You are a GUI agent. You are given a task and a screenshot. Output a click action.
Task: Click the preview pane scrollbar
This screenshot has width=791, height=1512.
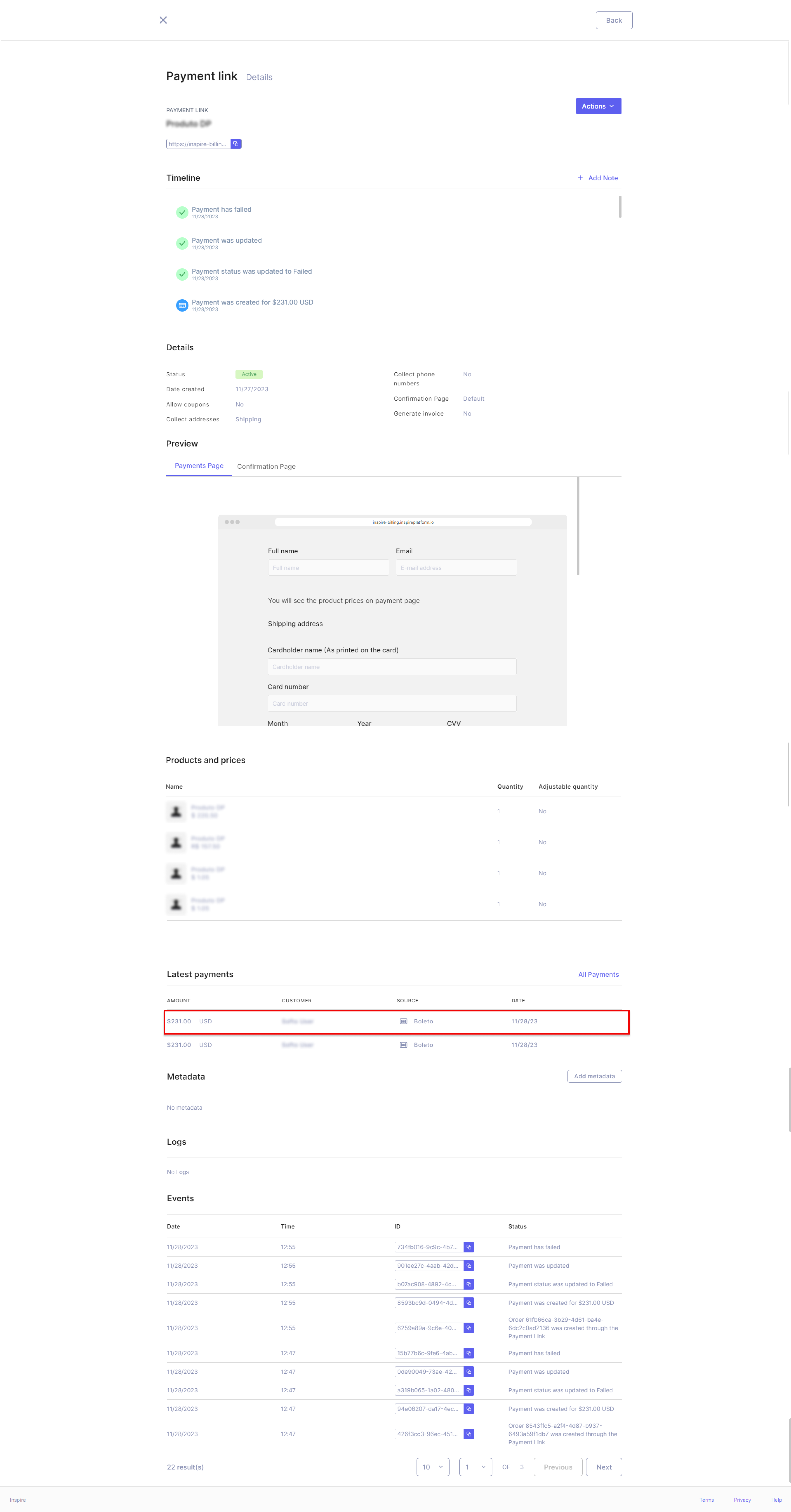pyautogui.click(x=578, y=526)
